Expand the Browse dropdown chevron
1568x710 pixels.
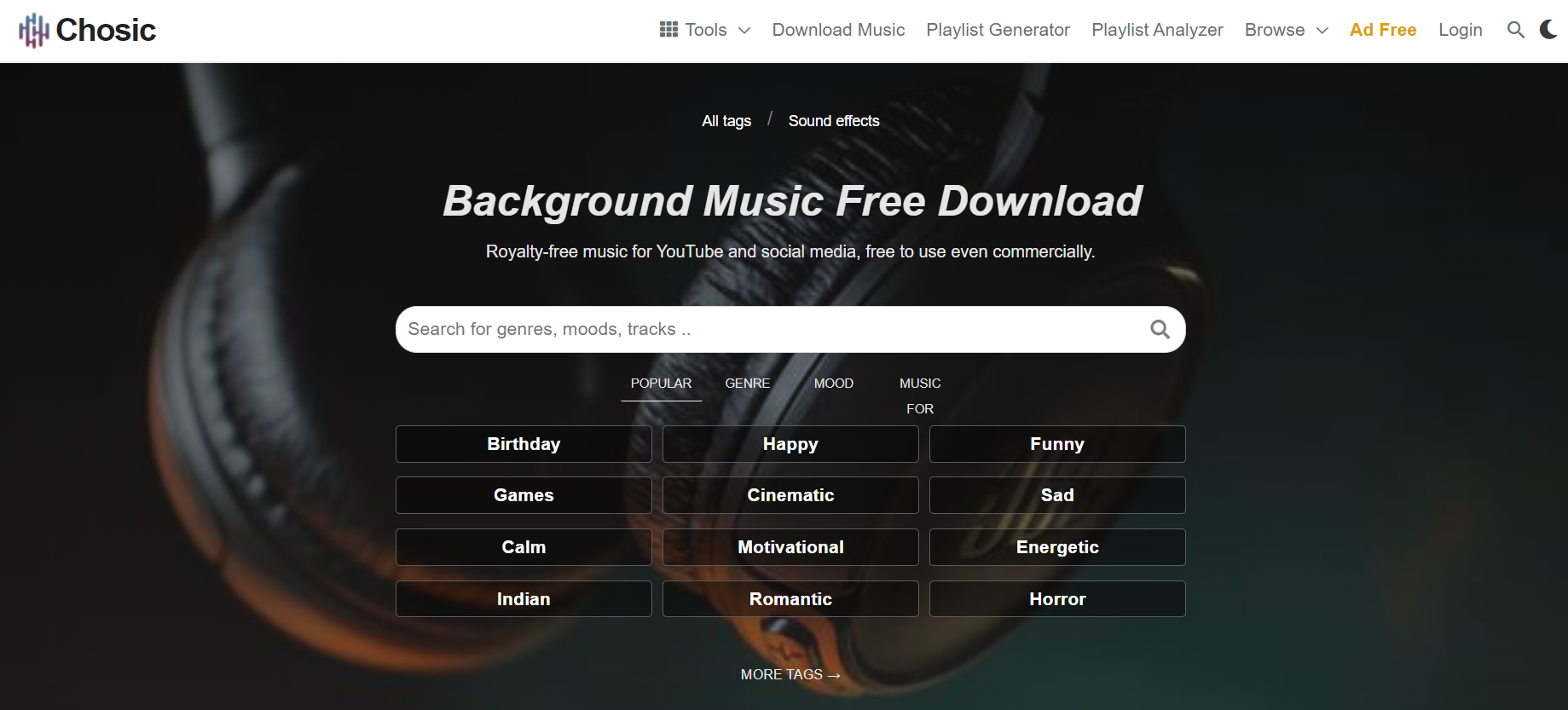1322,31
